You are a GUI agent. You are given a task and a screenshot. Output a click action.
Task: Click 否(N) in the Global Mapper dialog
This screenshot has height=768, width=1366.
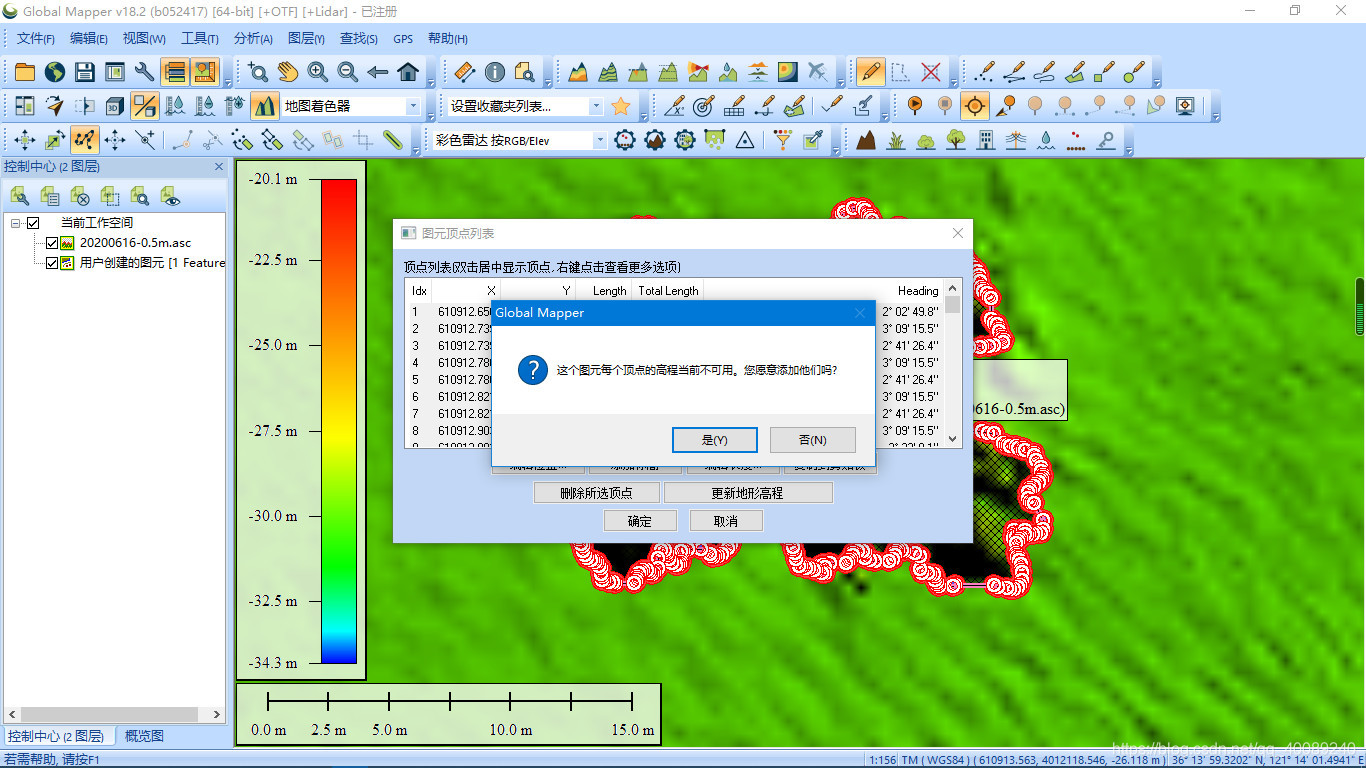pyautogui.click(x=813, y=440)
